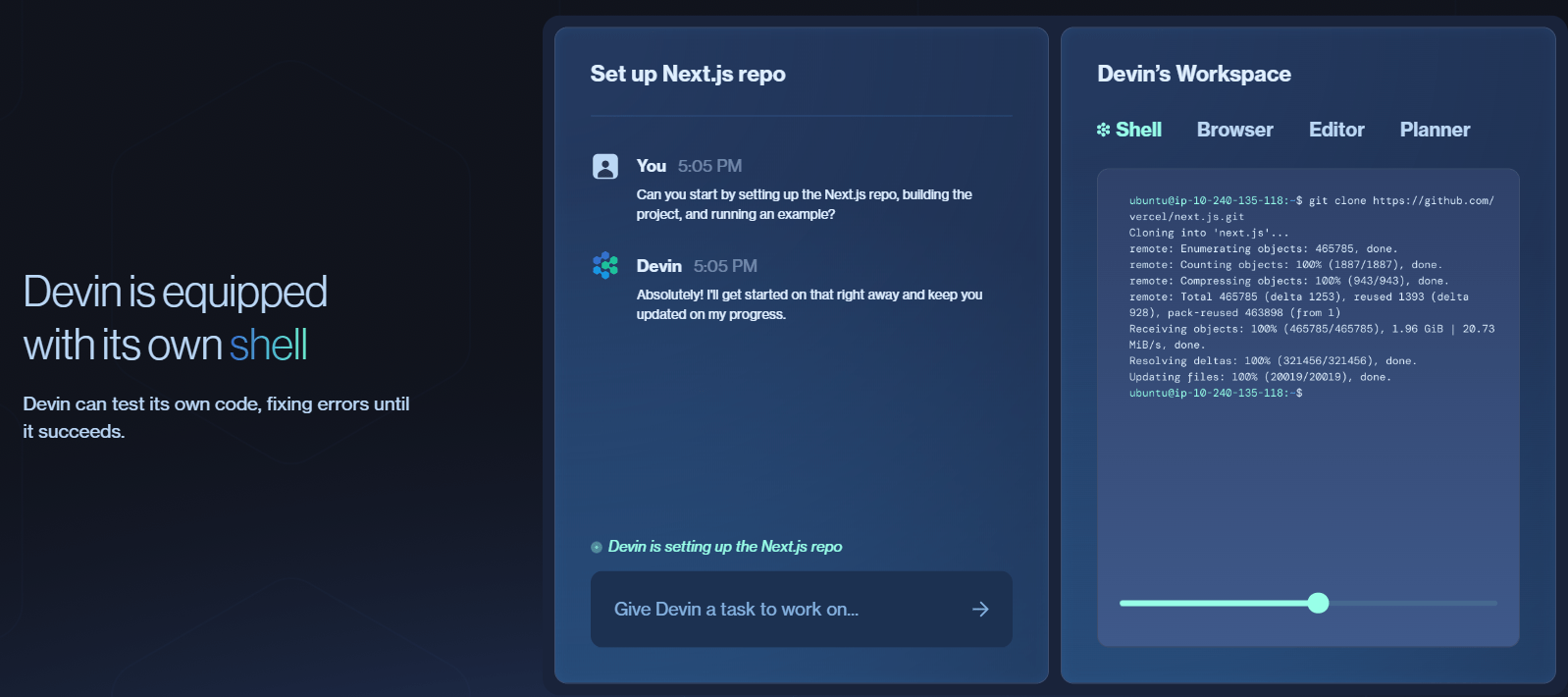
Task: Click the Devin logo icon in chat
Action: (x=605, y=265)
